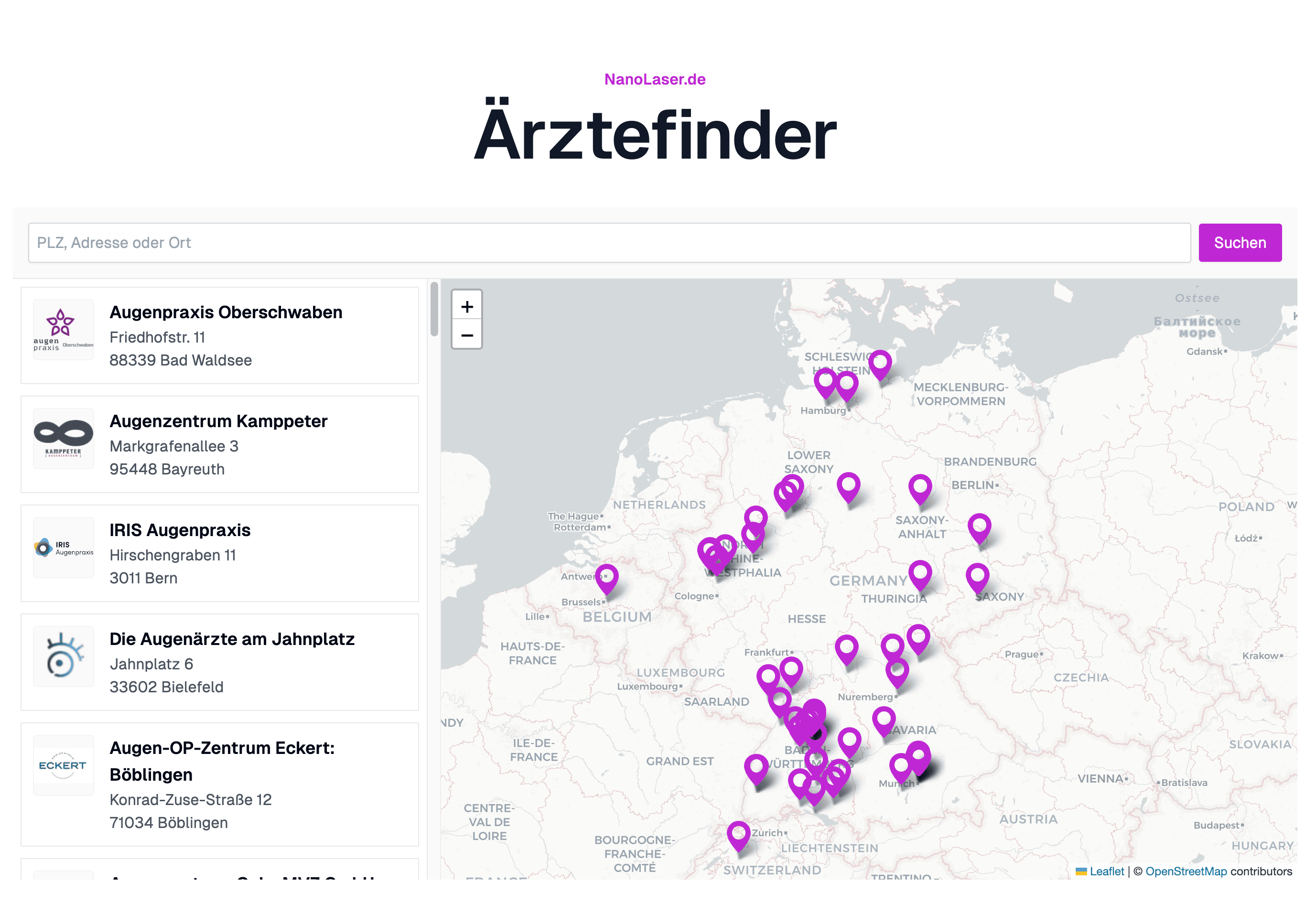The image size is (1316, 903).
Task: Click the results list scrollbar thumb
Action: point(434,309)
